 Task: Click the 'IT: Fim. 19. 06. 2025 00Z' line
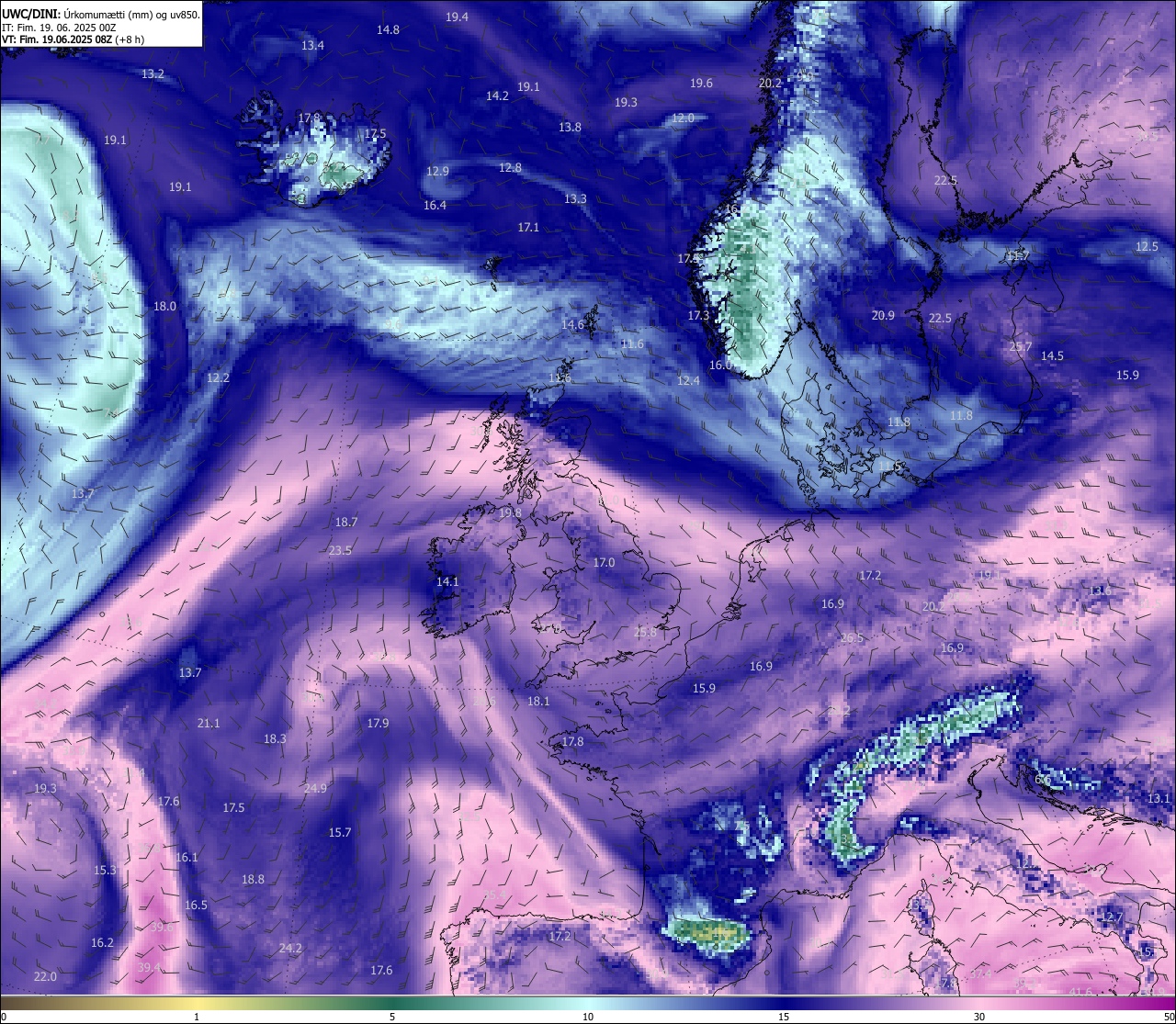58,28
